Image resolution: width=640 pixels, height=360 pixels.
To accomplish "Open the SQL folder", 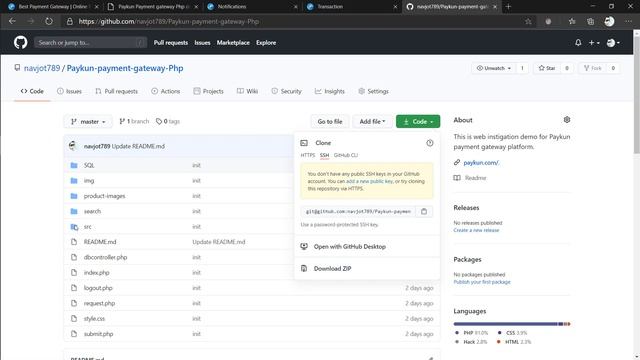I will 89,165.
